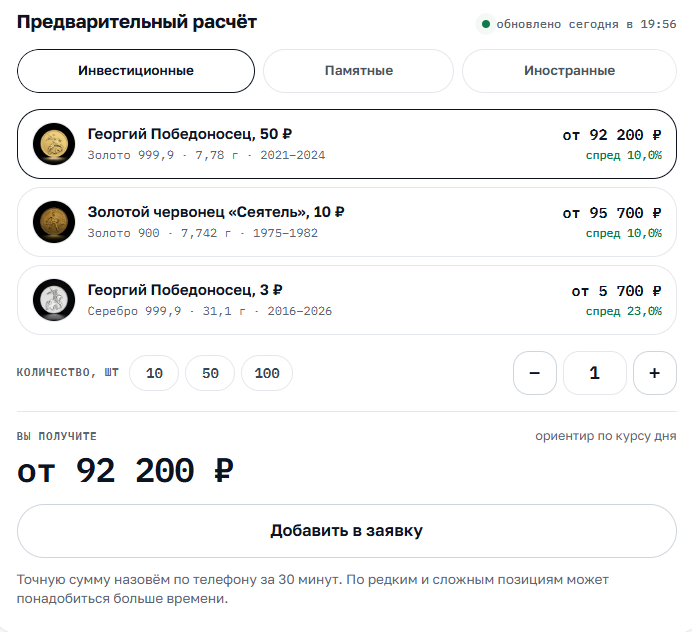Click the обновлено сегодня в 19:56 text
The width and height of the screenshot is (692, 632).
[586, 24]
